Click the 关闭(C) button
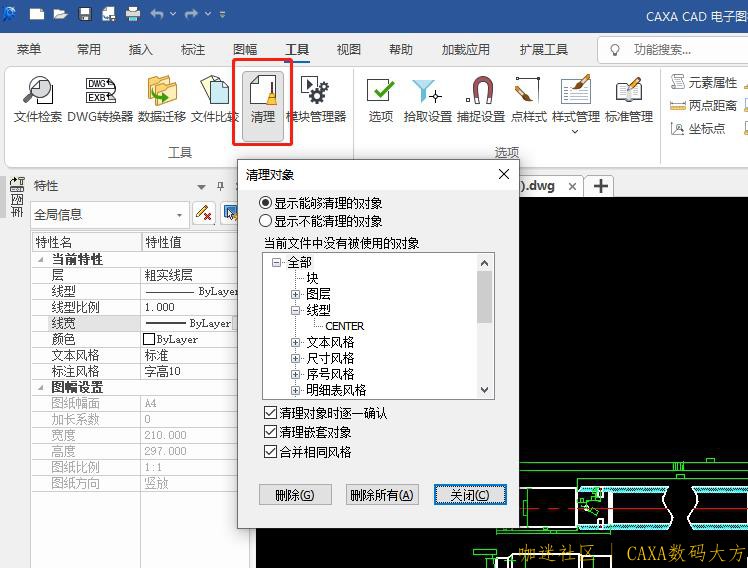Viewport: 748px width, 568px height. pos(470,495)
